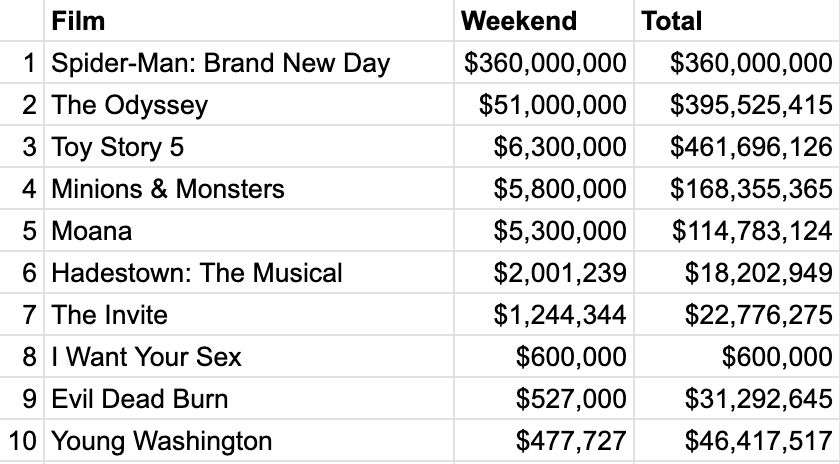
Task: Select rank number 1 cell
Action: coord(22,63)
